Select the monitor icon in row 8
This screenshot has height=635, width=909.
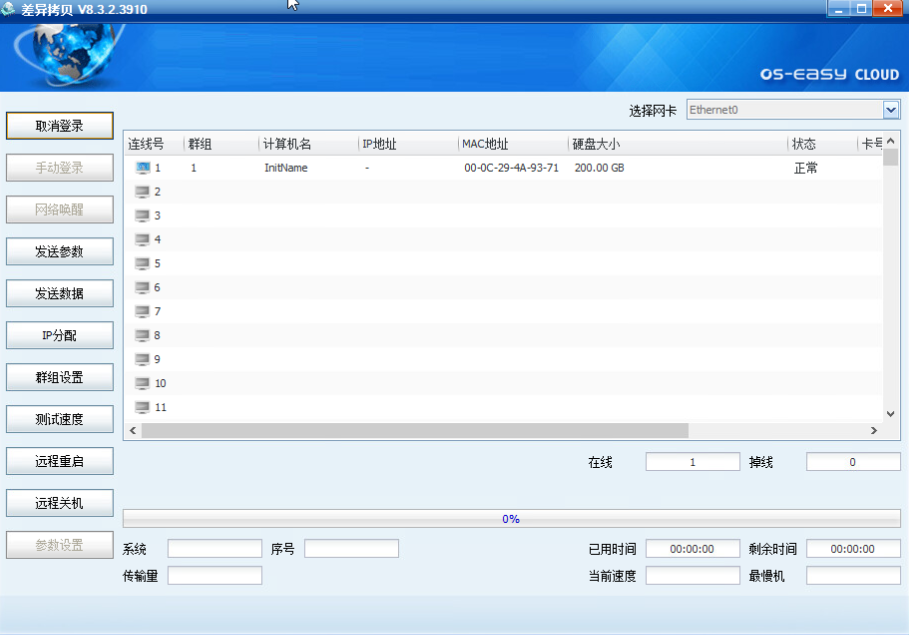(x=142, y=336)
